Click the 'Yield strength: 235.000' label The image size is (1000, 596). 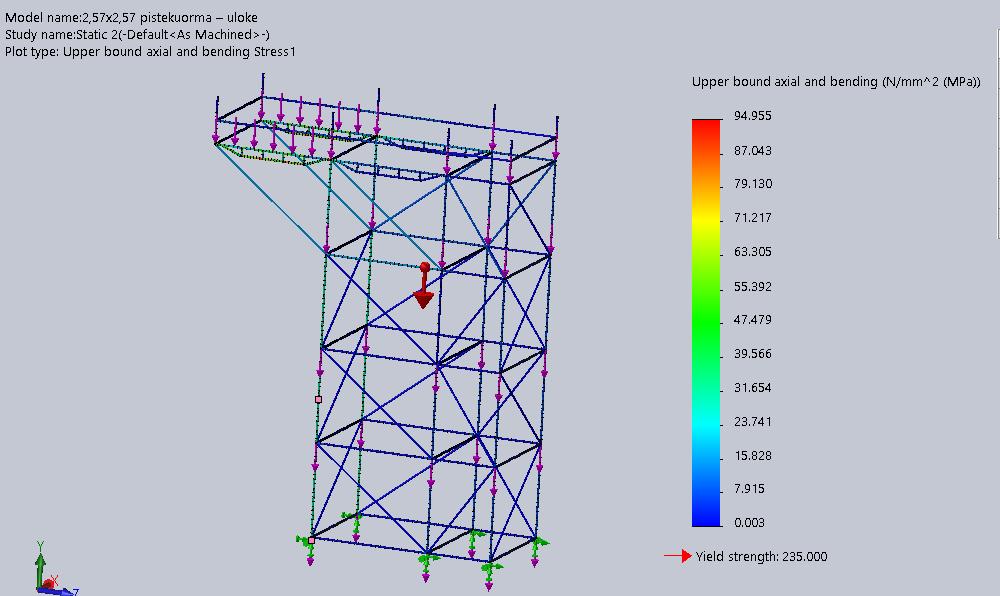761,556
